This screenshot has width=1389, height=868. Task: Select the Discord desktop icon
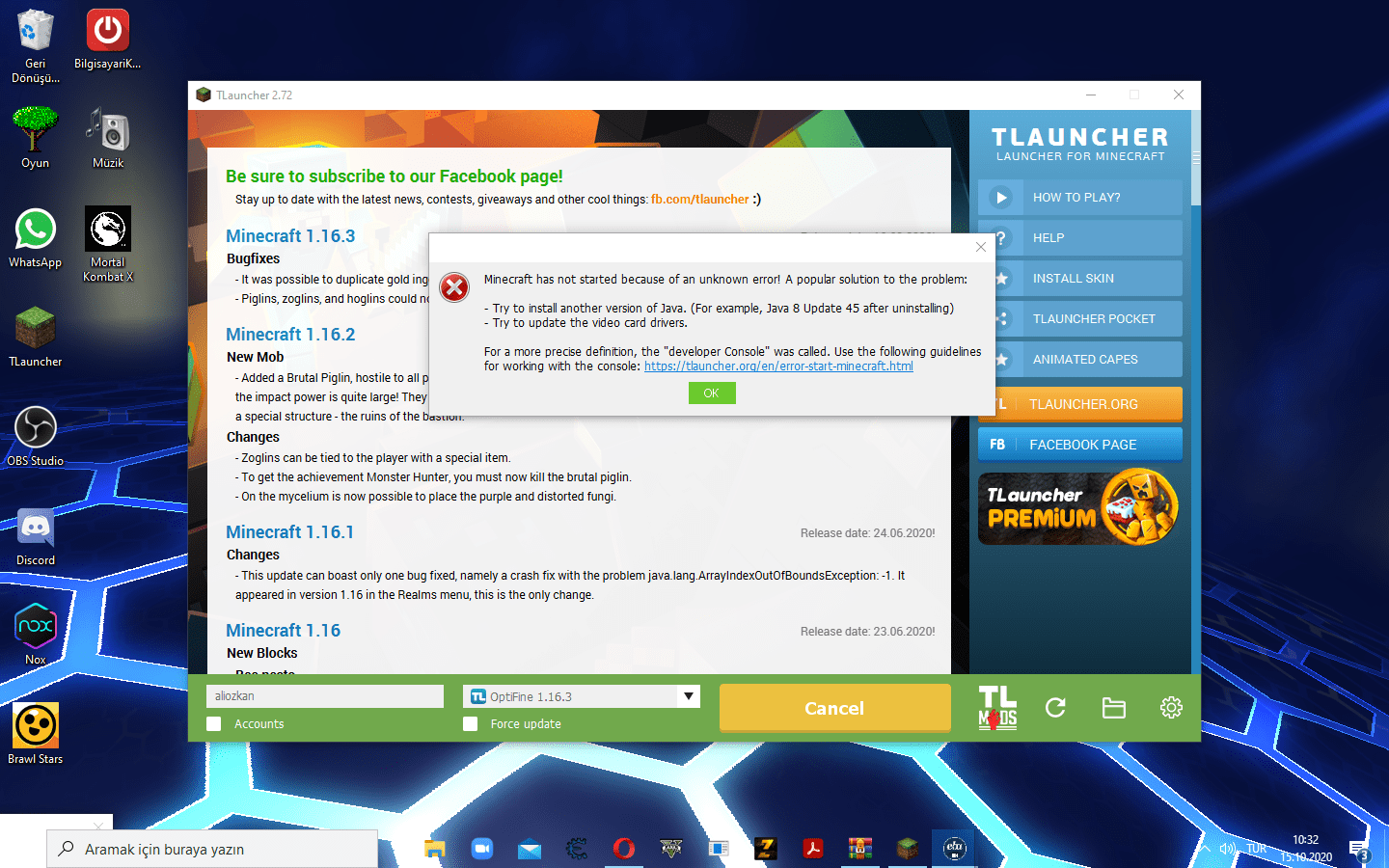pos(35,536)
